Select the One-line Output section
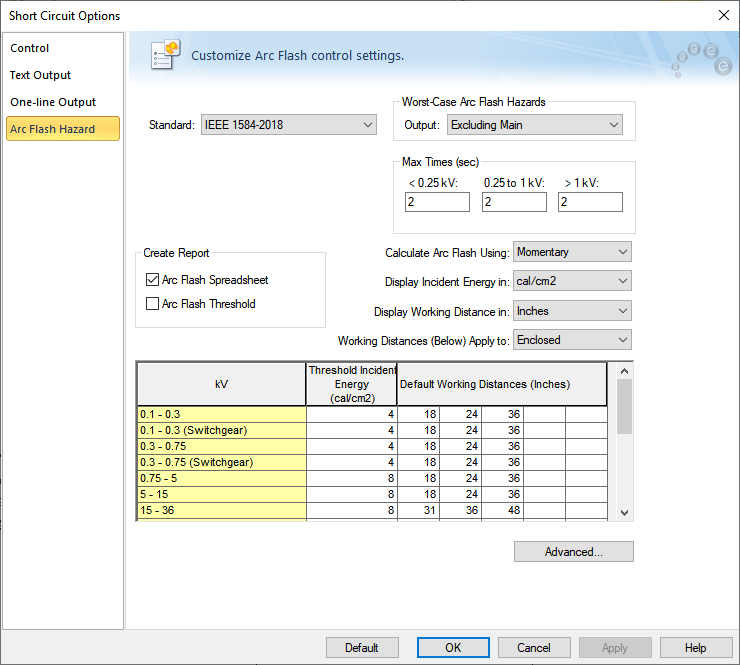The height and width of the screenshot is (665, 740). pyautogui.click(x=53, y=102)
